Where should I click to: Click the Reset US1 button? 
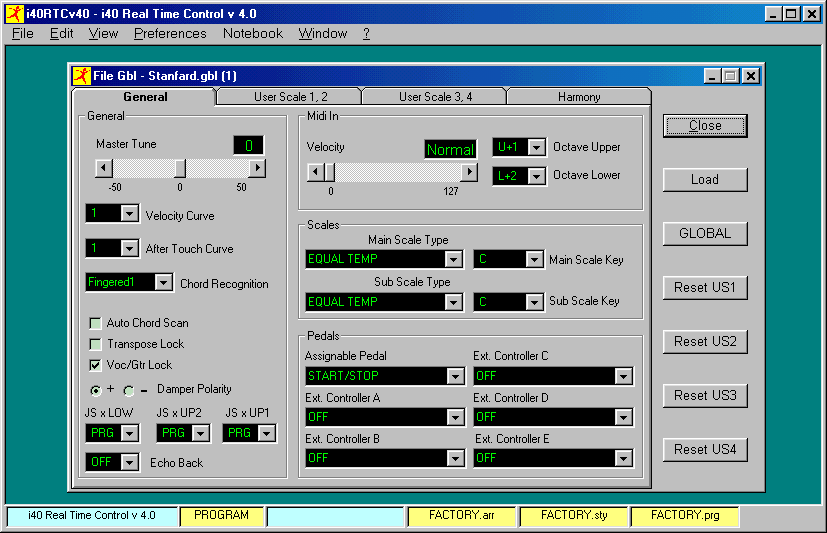704,288
